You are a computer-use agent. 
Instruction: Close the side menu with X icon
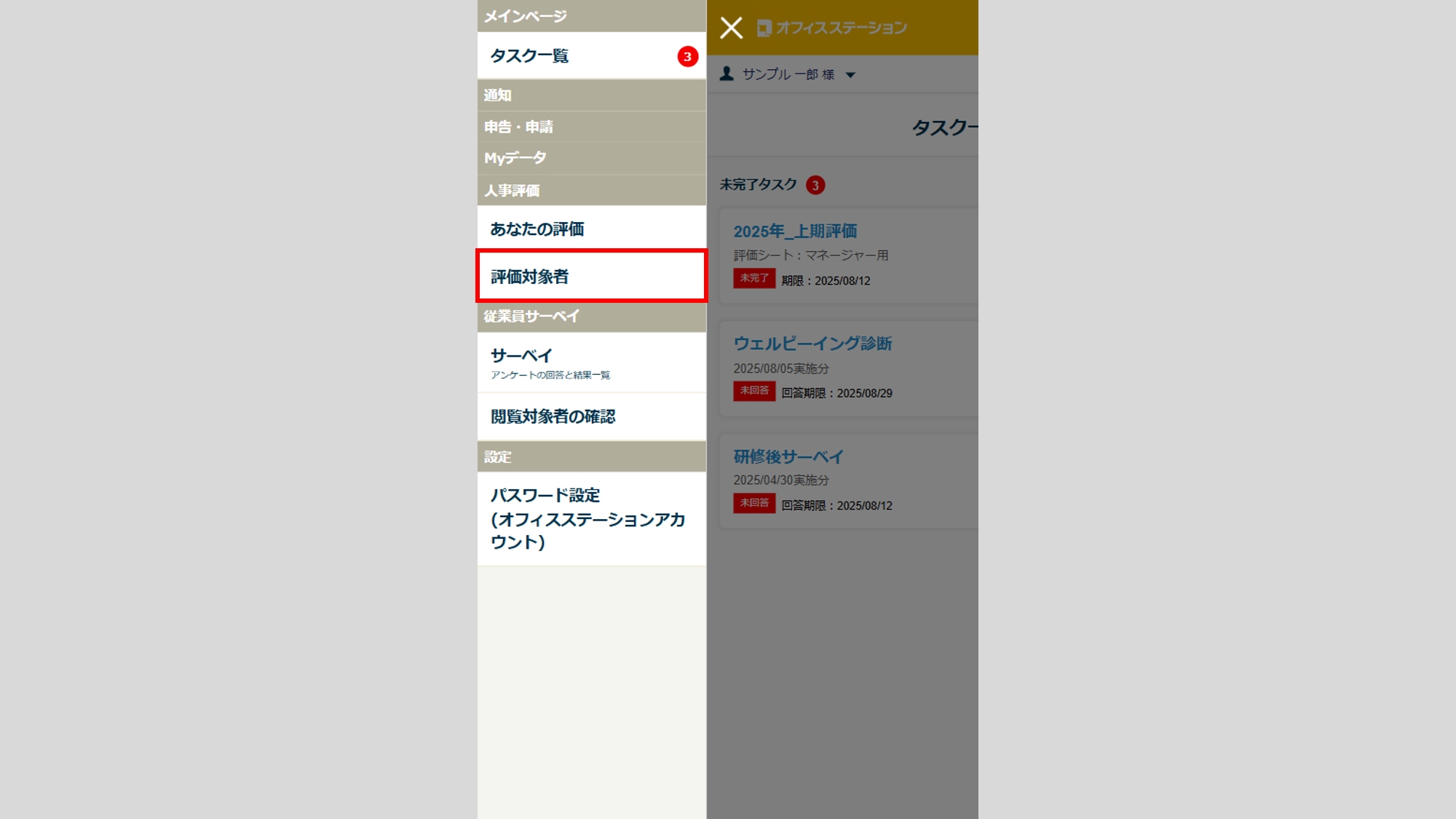click(x=731, y=28)
